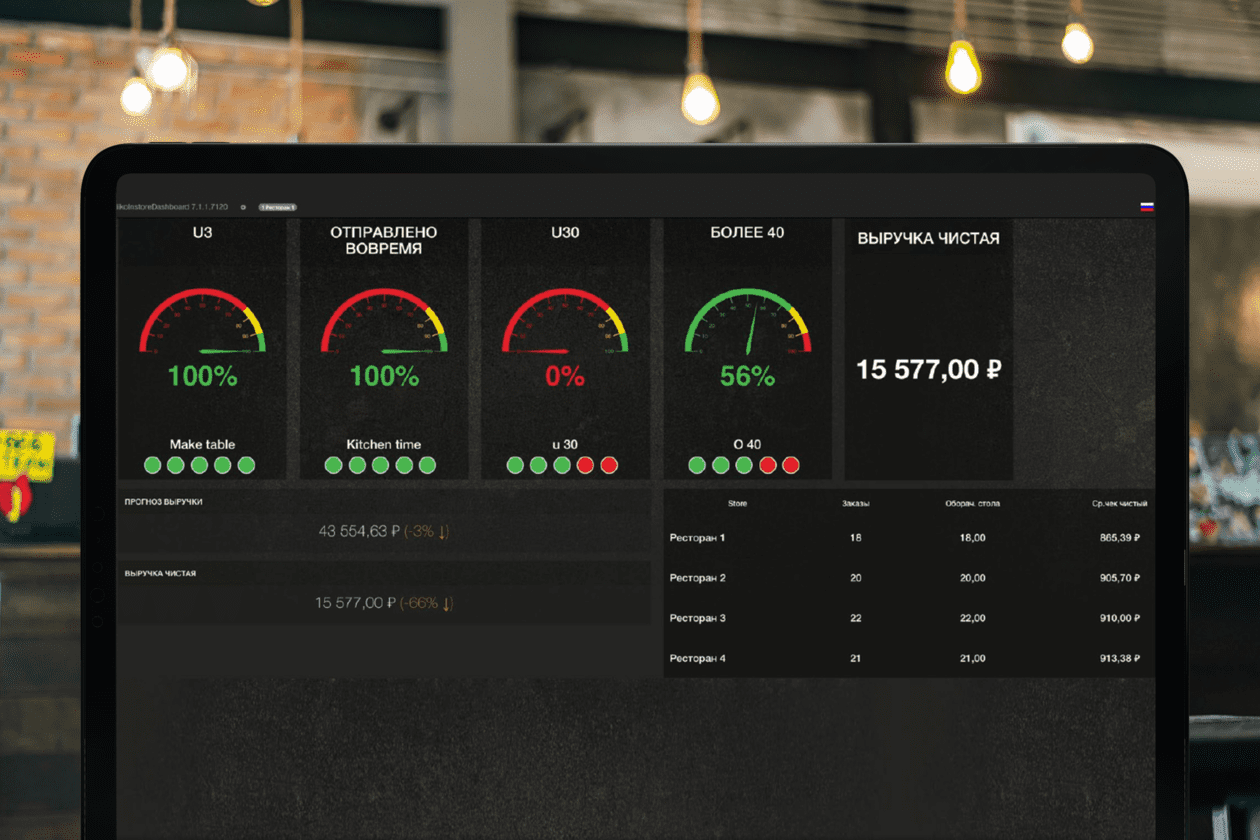Image resolution: width=1260 pixels, height=840 pixels.
Task: Click first green dot under Make table
Action: [152, 465]
